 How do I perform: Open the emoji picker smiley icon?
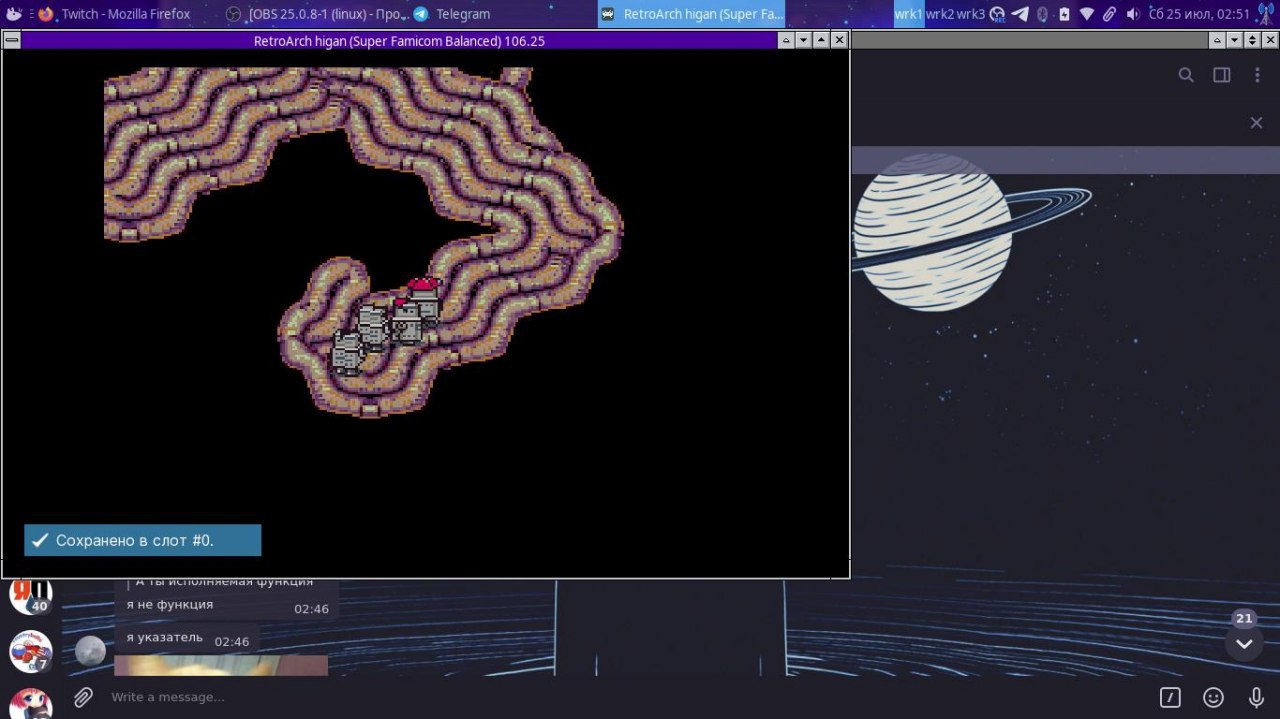(1213, 697)
